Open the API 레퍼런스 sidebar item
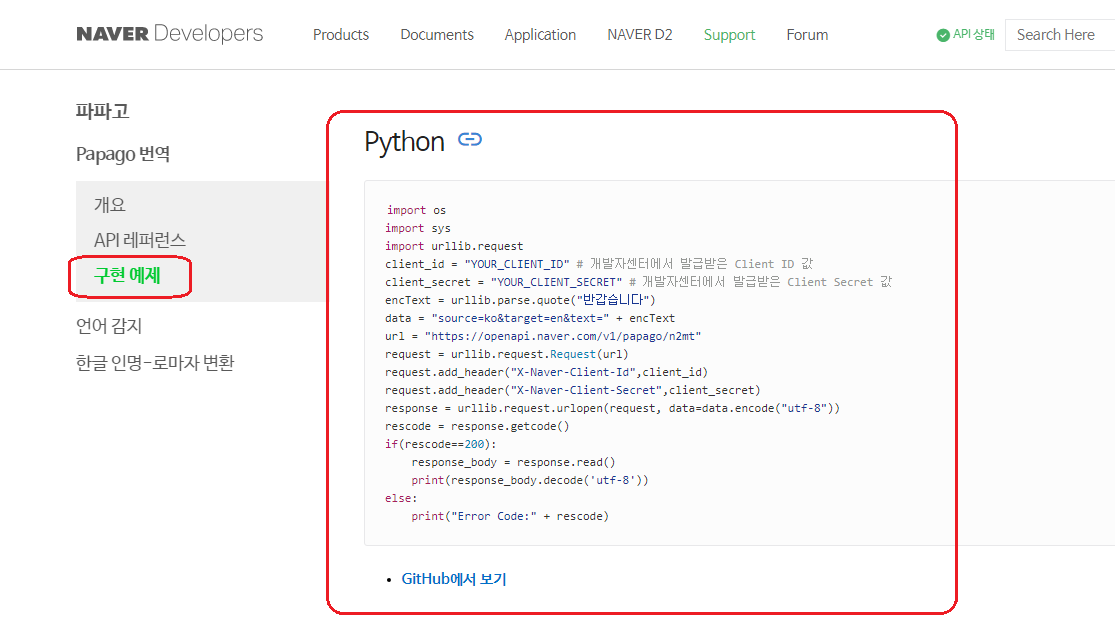 pos(139,240)
